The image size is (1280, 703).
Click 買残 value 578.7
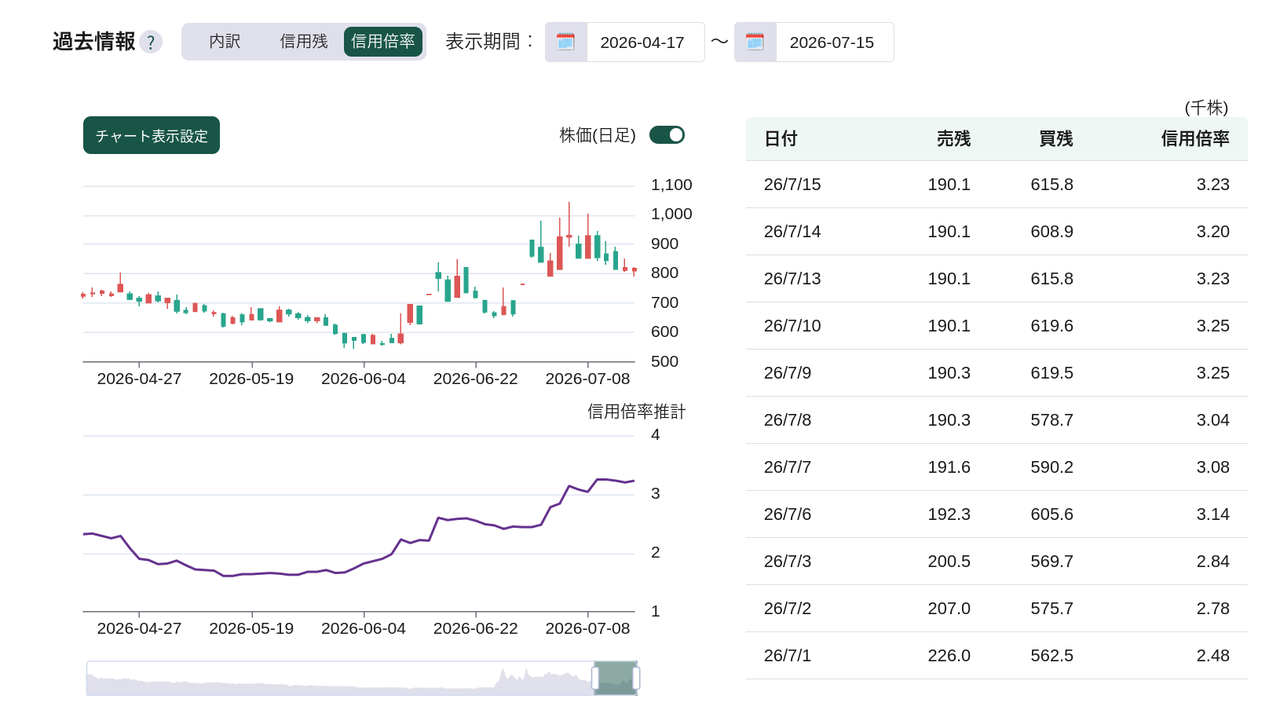(1052, 420)
